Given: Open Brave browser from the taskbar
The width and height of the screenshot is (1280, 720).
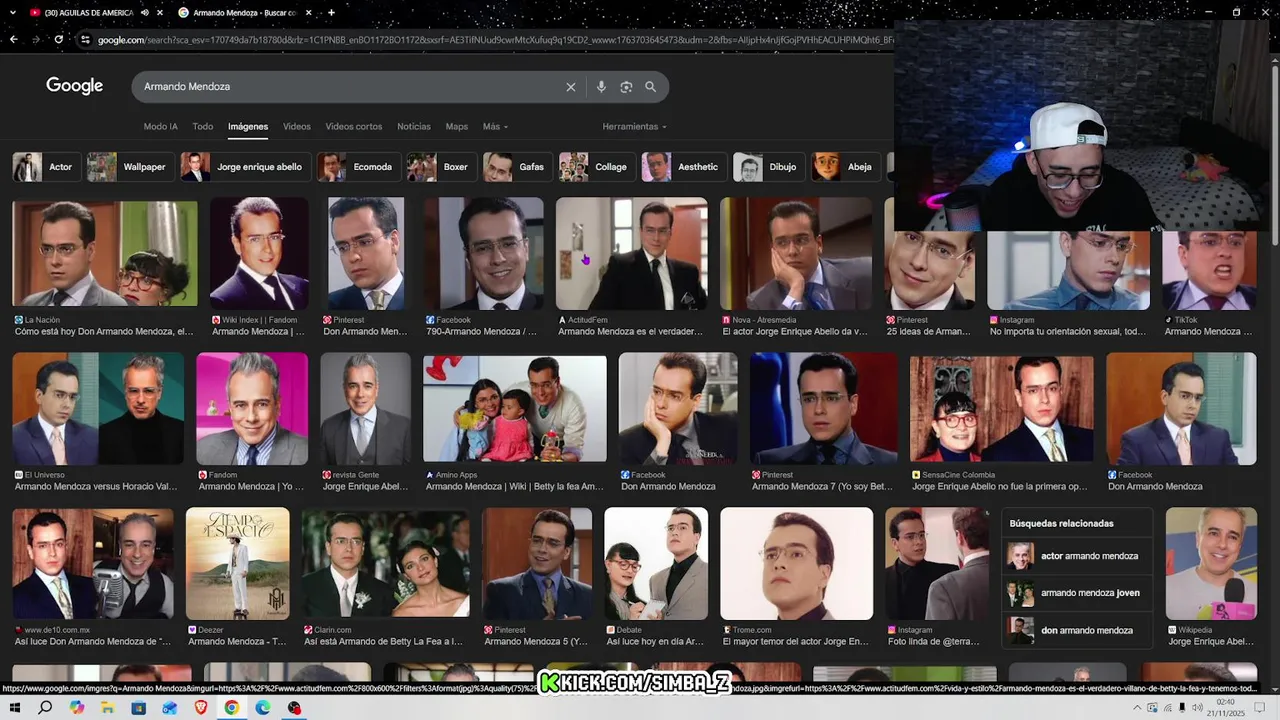Looking at the screenshot, I should 200,708.
